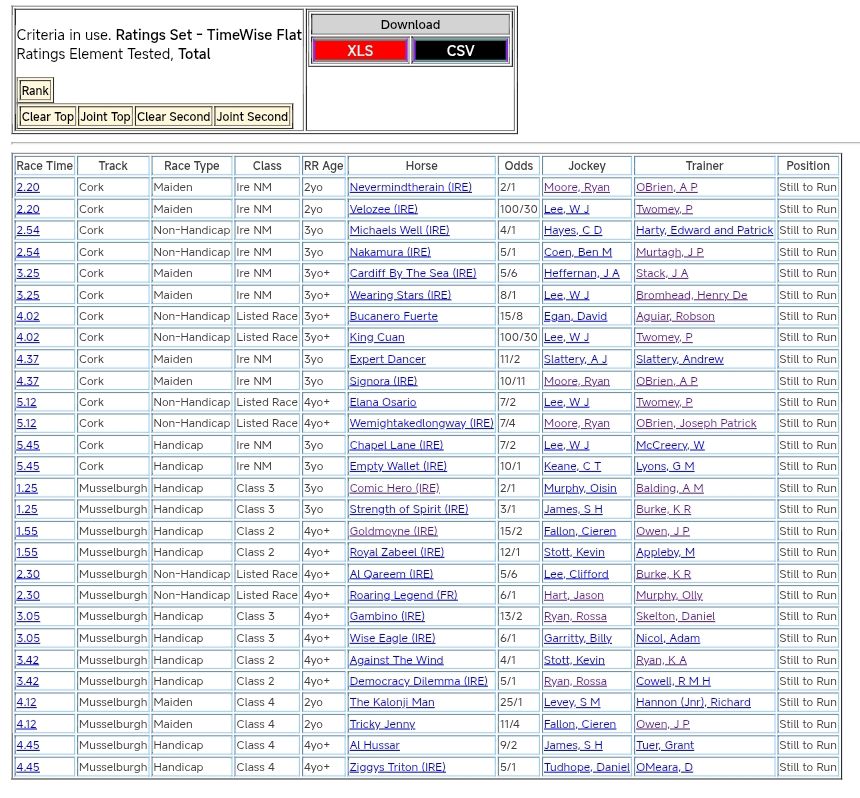This screenshot has height=798, width=860.
Task: Click the Clear Top button
Action: (48, 117)
